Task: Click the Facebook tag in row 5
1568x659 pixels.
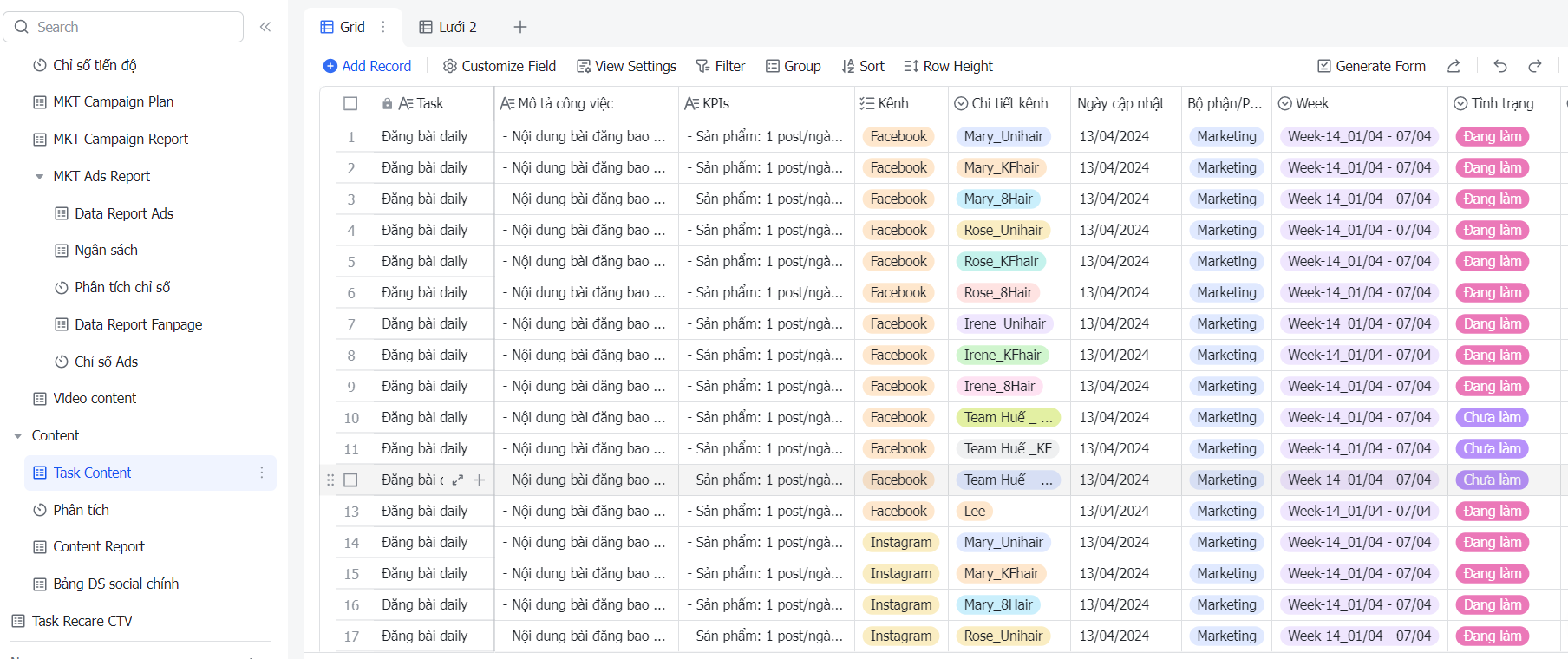Action: [x=898, y=261]
